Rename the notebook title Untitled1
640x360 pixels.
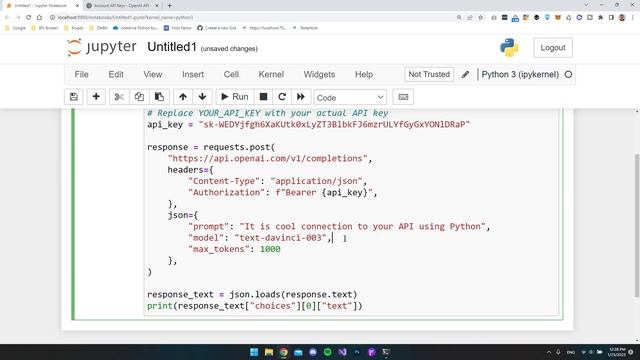pyautogui.click(x=172, y=47)
